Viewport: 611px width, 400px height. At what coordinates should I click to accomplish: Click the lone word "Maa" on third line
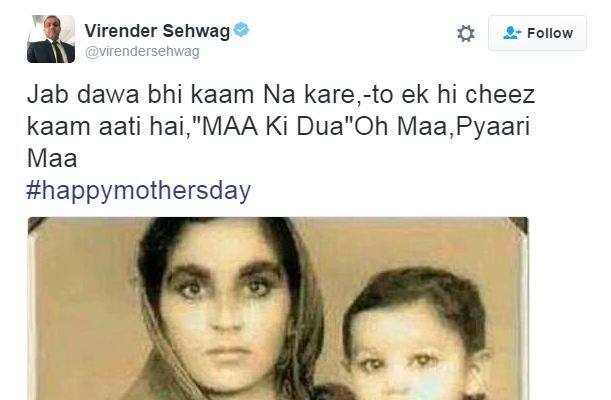pos(52,159)
